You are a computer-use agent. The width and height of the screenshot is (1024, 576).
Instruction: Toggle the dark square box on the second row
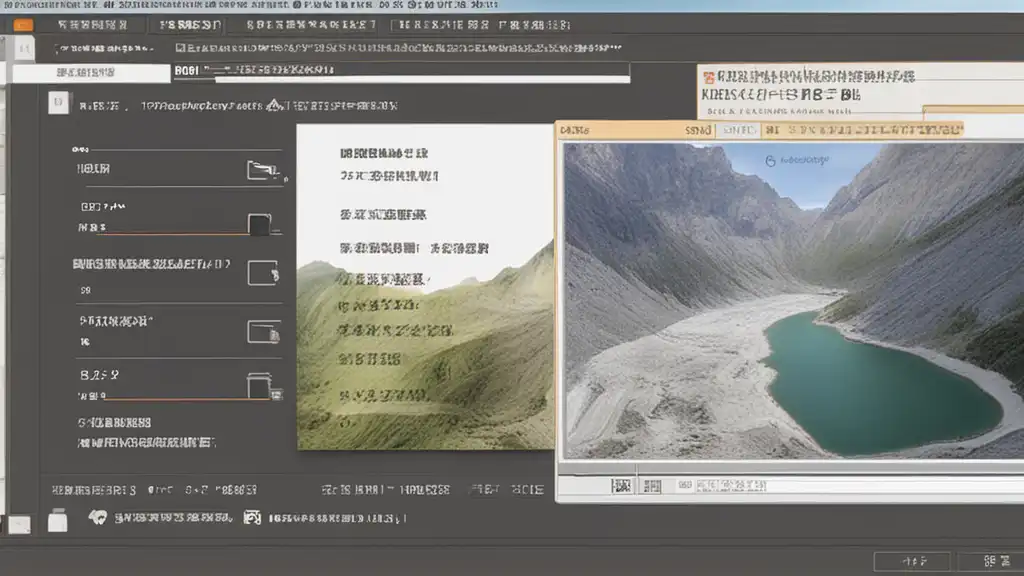click(x=260, y=225)
